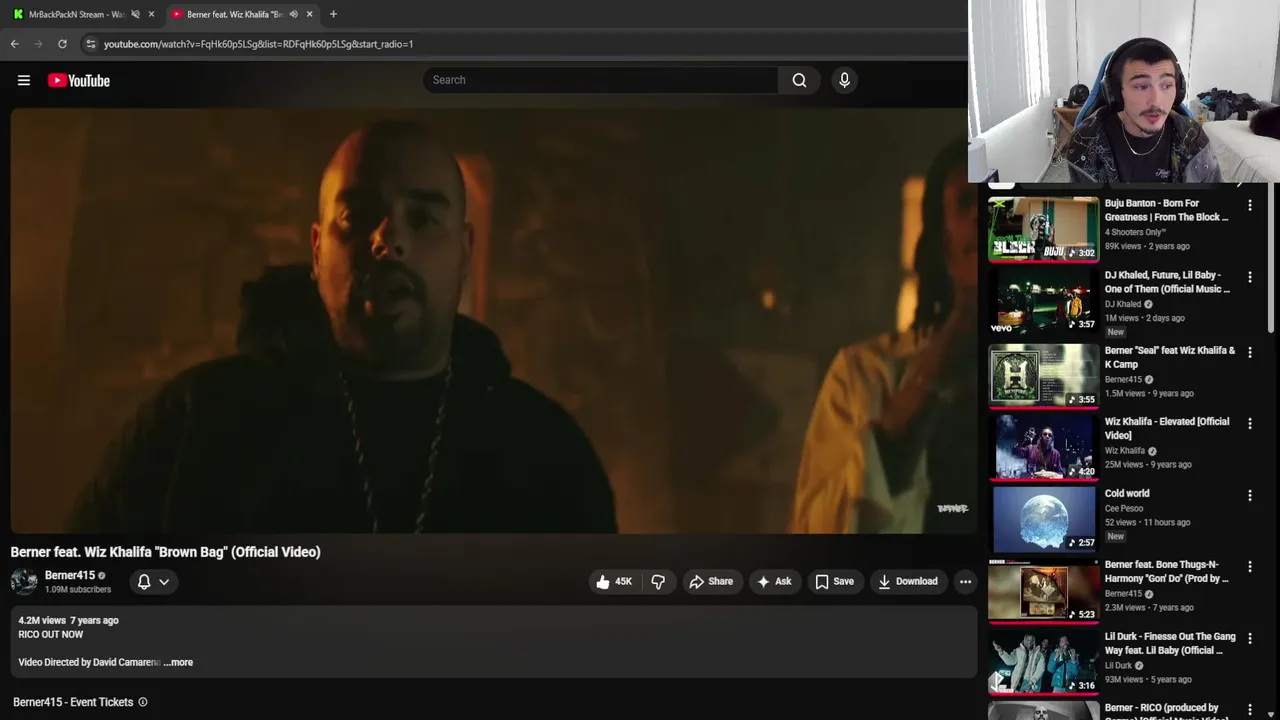The image size is (1280, 720).
Task: Mute the Berner tab via speaker icon
Action: [293, 14]
